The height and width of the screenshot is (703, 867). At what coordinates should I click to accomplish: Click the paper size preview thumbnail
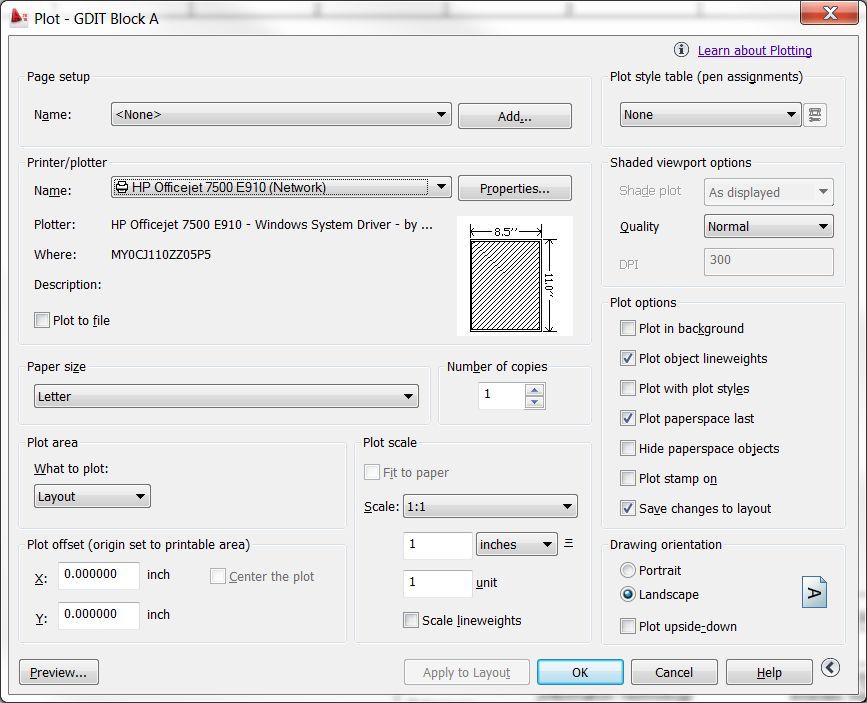(513, 277)
